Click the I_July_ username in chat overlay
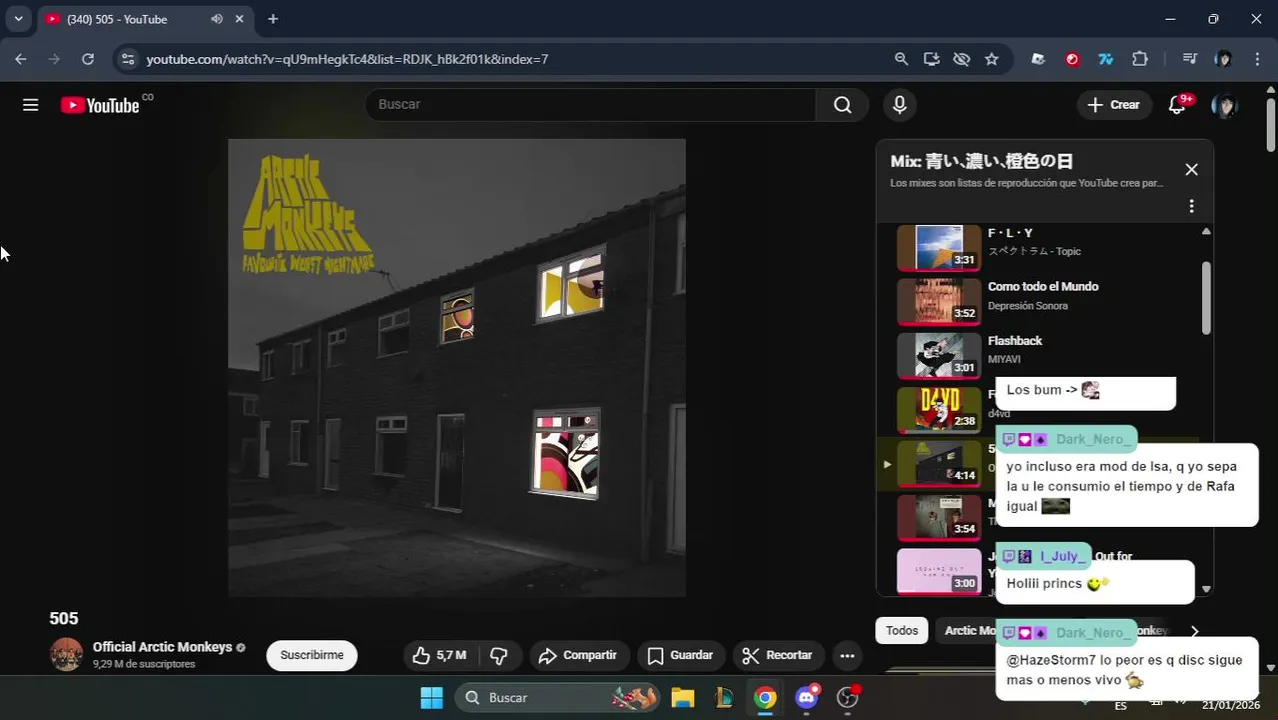This screenshot has width=1278, height=720. pos(1060,556)
